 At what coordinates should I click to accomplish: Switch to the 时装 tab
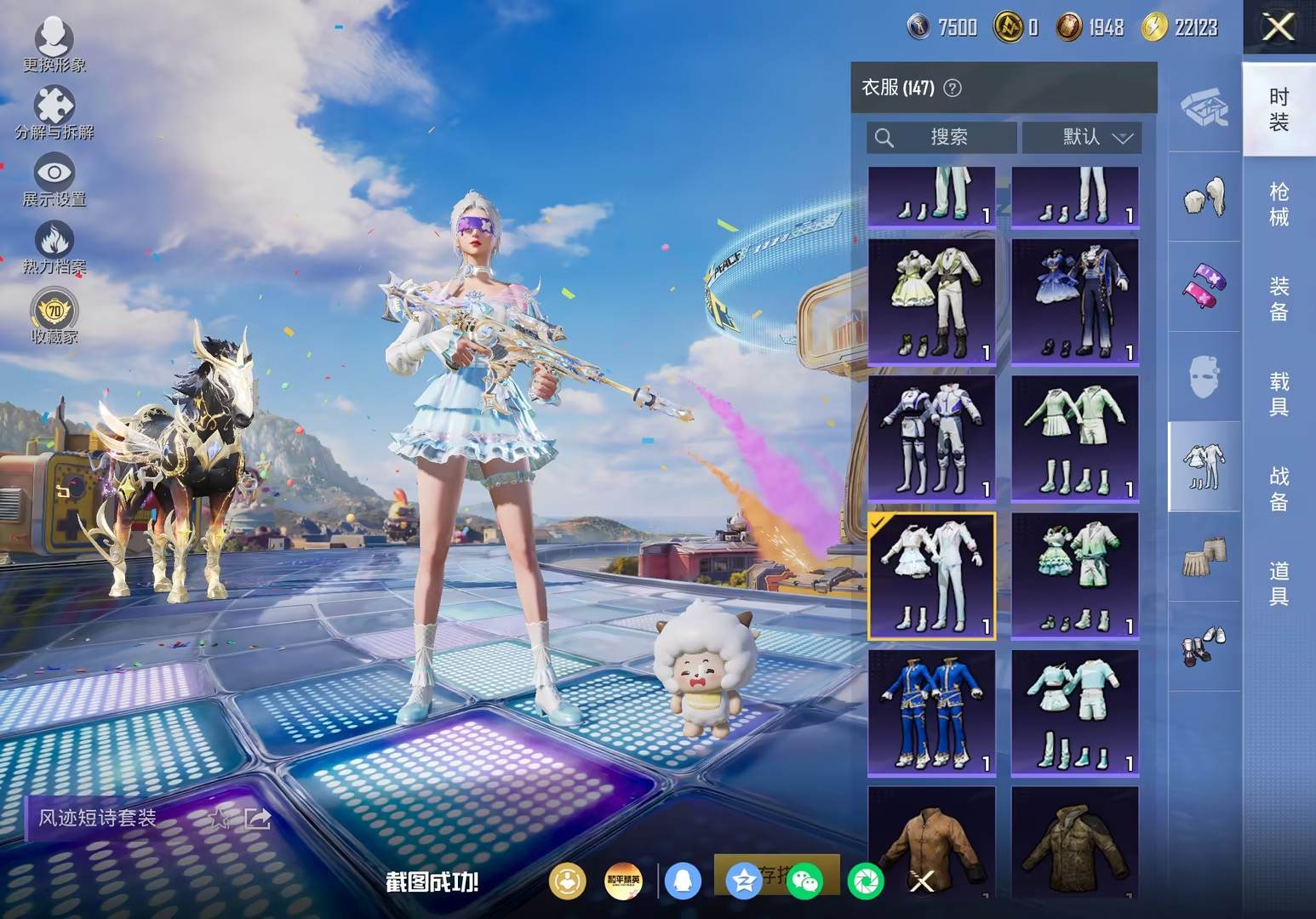1279,109
